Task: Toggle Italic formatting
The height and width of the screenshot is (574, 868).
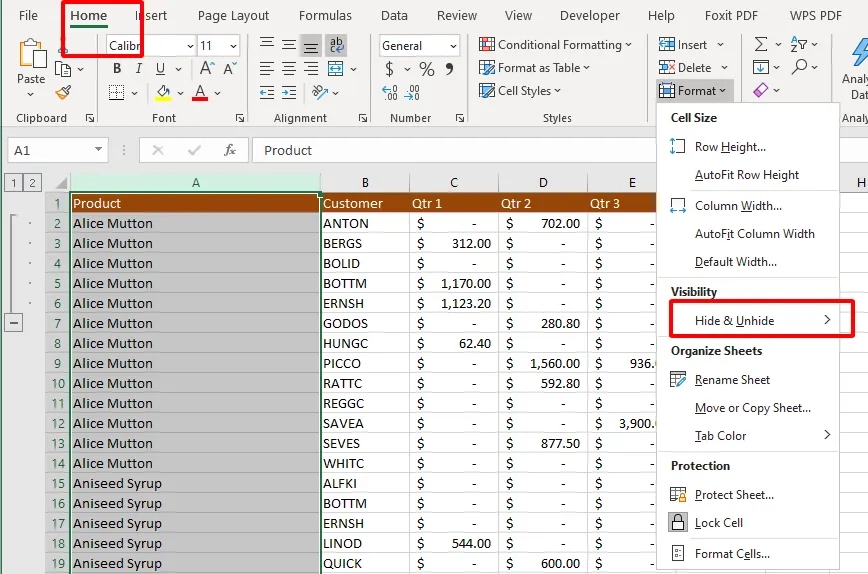Action: pos(139,69)
